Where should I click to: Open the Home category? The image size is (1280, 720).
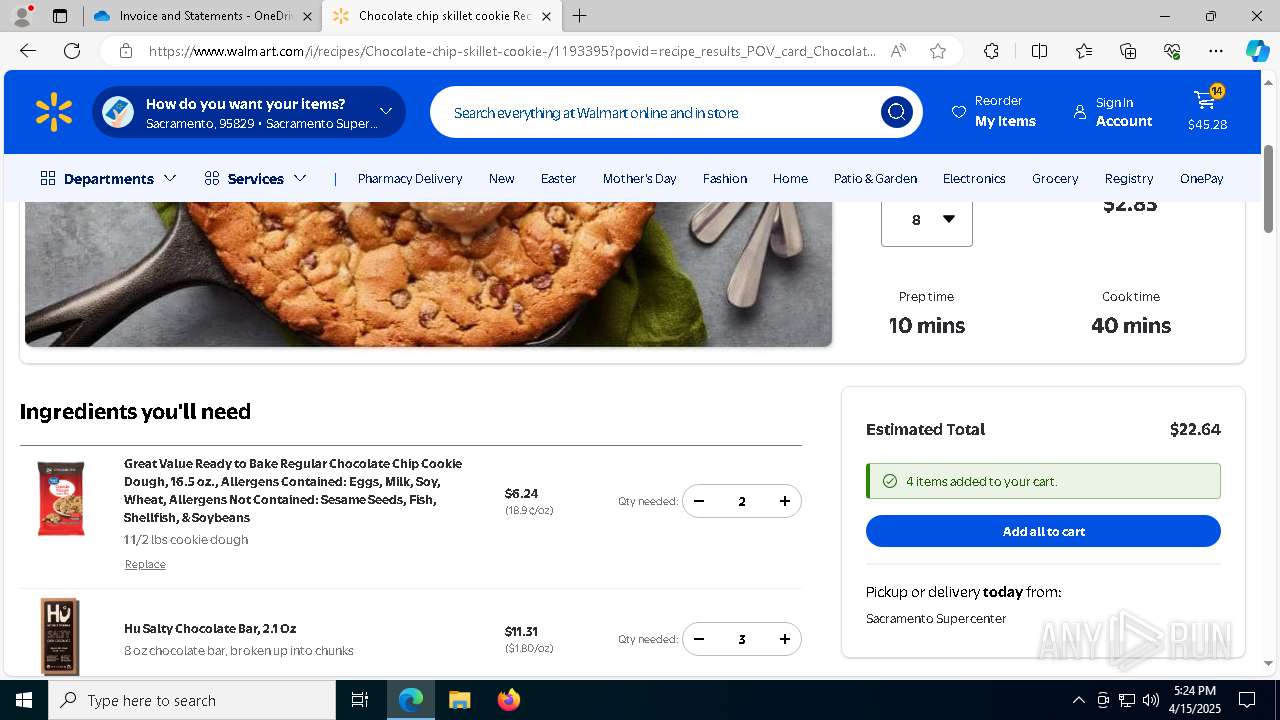pos(790,178)
